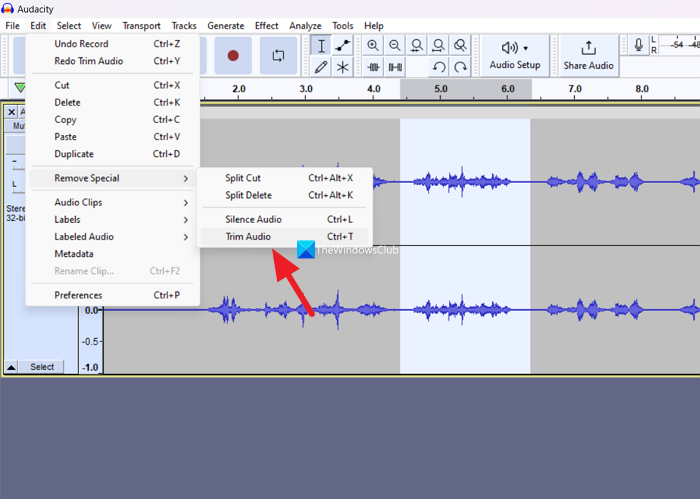The height and width of the screenshot is (499, 700).
Task: Open the Tools menu
Action: (342, 26)
